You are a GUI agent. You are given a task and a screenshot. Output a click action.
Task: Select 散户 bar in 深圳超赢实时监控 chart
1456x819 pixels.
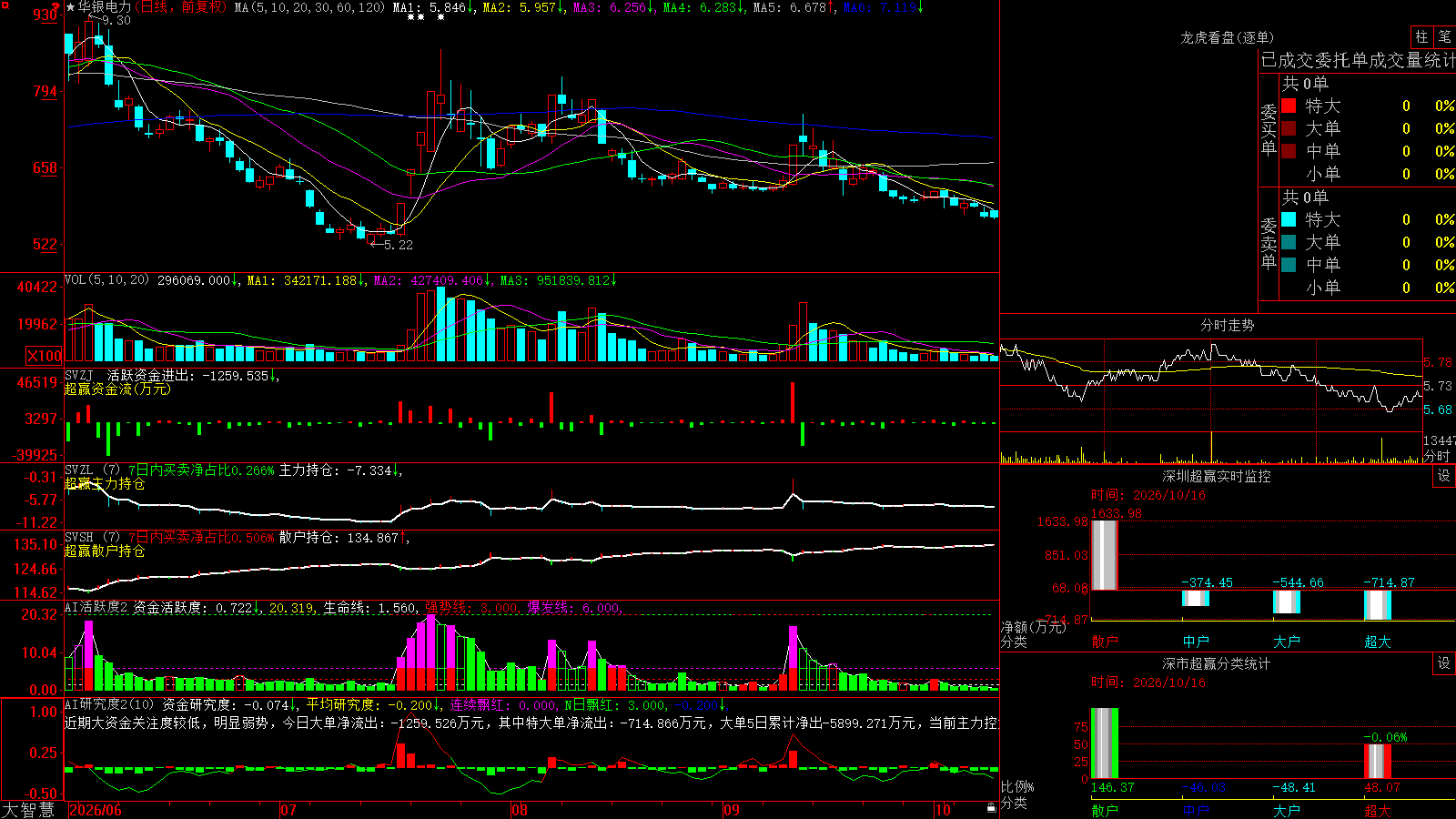tap(1104, 555)
